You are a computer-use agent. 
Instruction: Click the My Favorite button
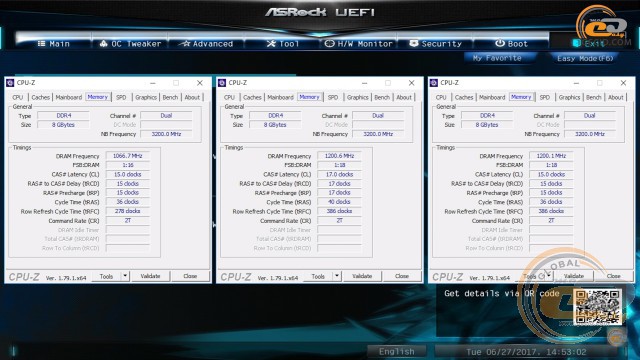pos(497,58)
